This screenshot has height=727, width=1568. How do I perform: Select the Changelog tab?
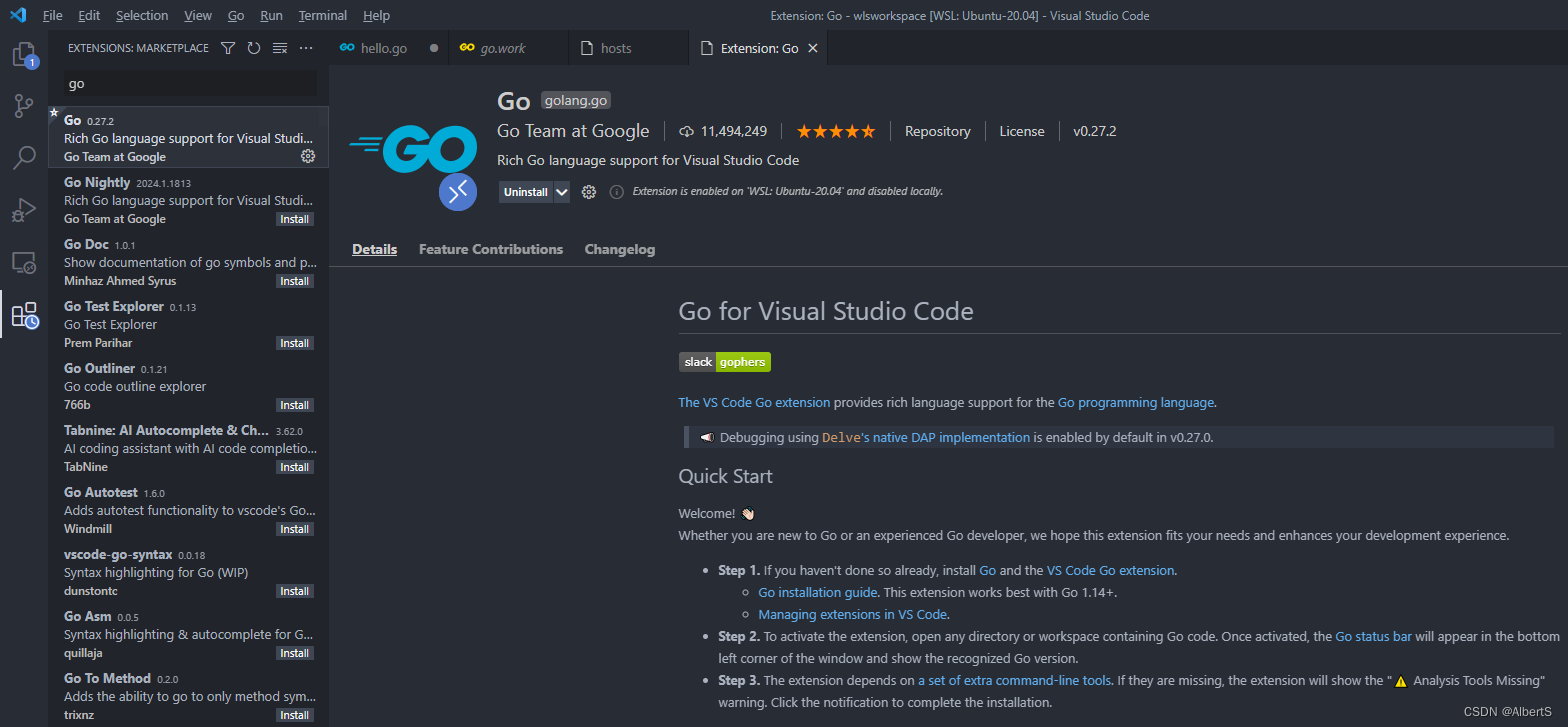(x=620, y=249)
